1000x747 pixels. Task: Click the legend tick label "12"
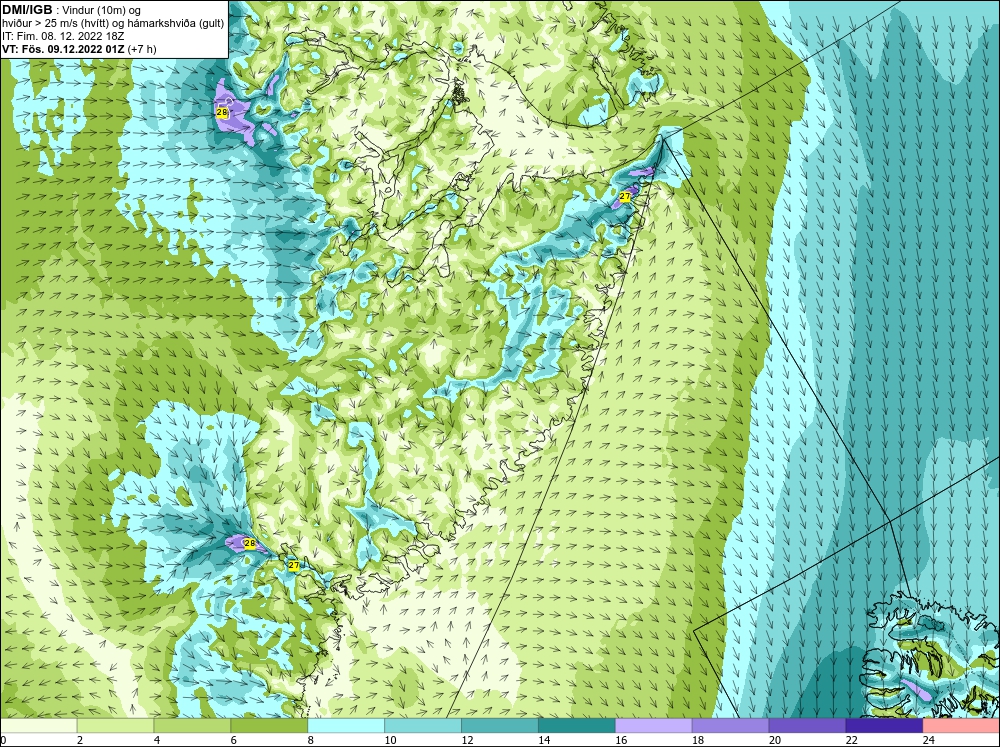[467, 740]
